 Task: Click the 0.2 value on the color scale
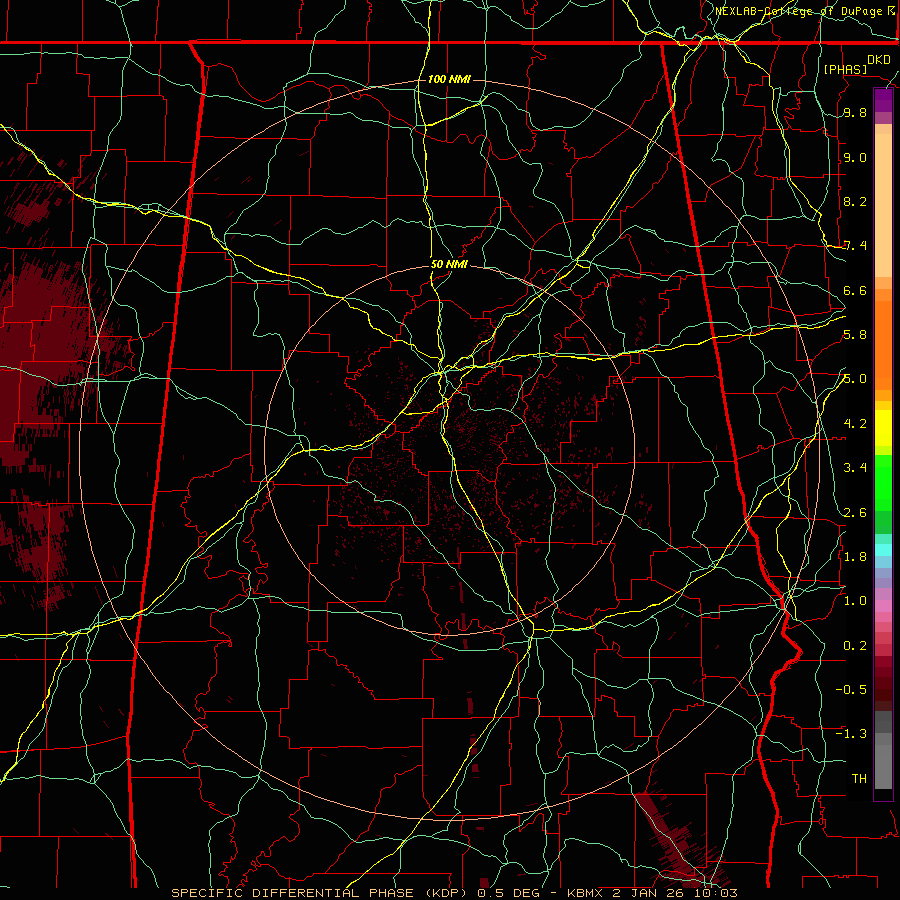[x=855, y=646]
